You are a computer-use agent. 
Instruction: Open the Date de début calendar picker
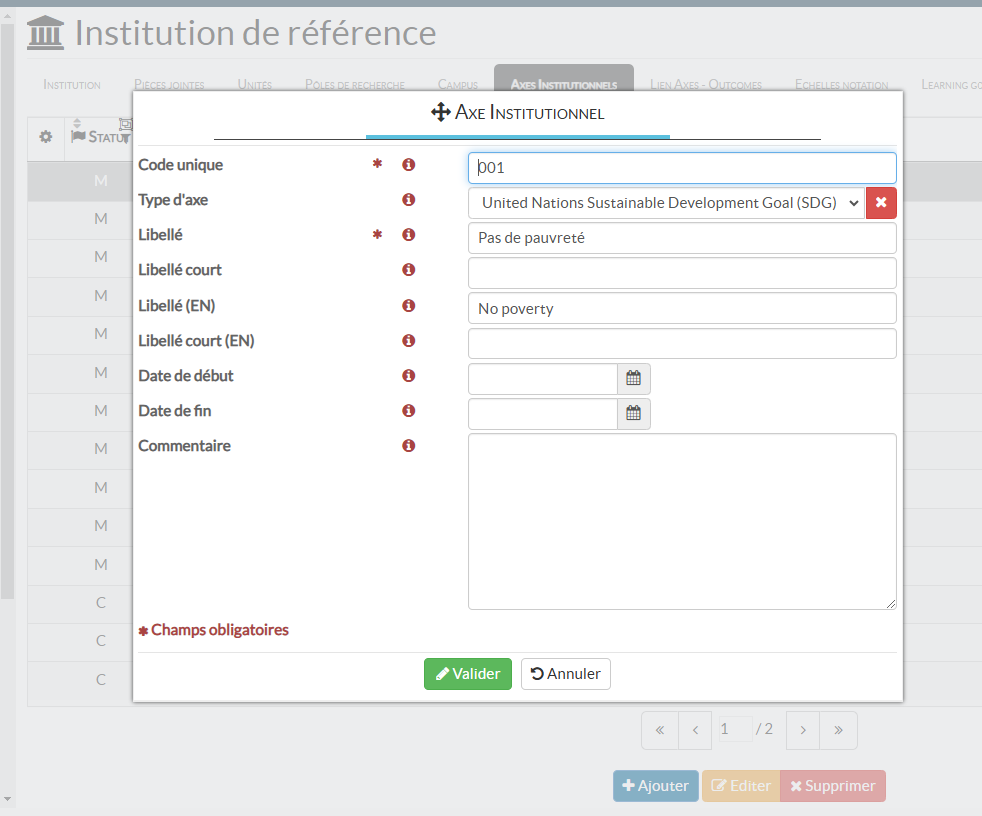(633, 379)
